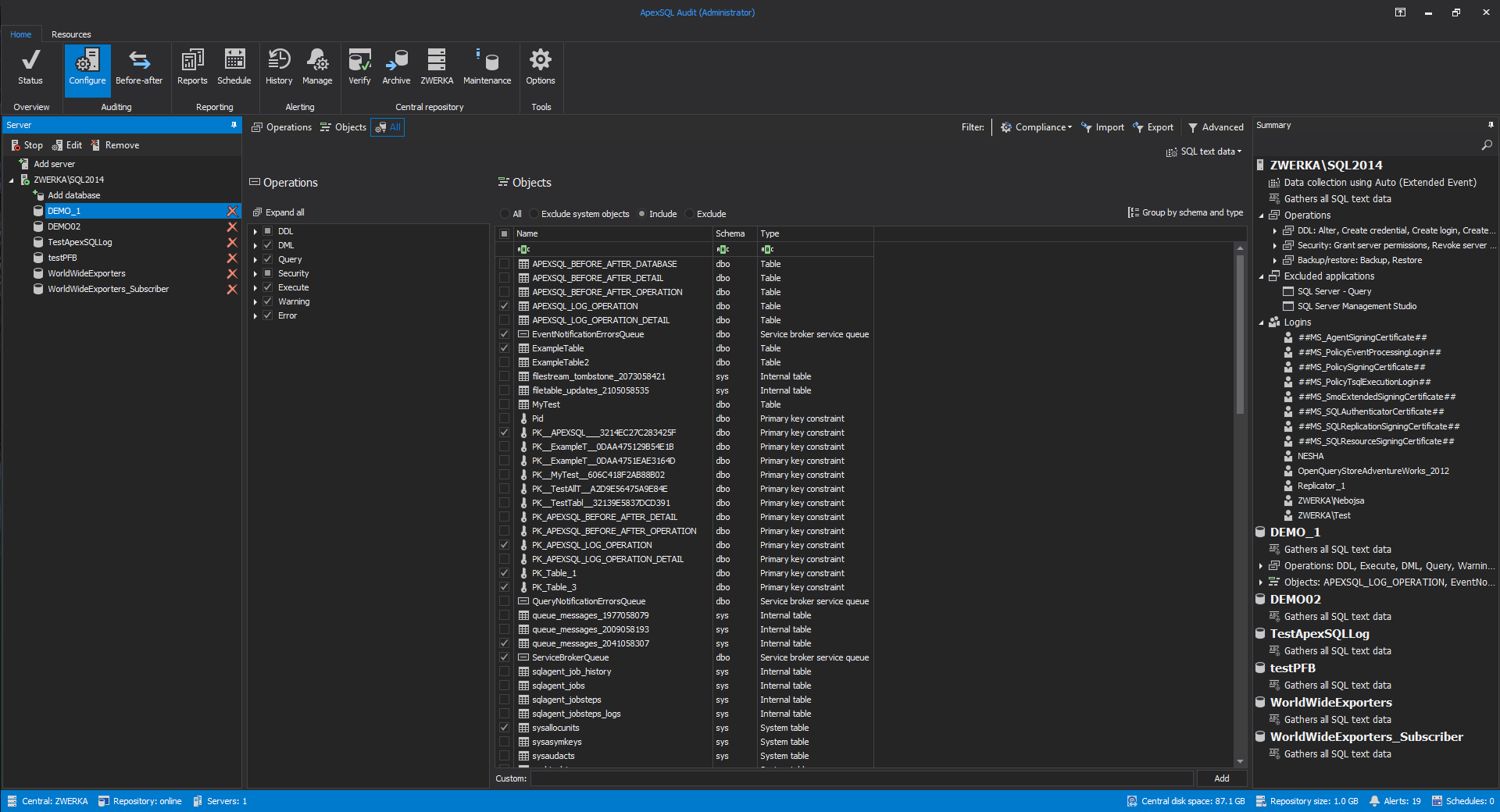The height and width of the screenshot is (812, 1500).
Task: Expand the Execute operations node
Action: pos(255,287)
